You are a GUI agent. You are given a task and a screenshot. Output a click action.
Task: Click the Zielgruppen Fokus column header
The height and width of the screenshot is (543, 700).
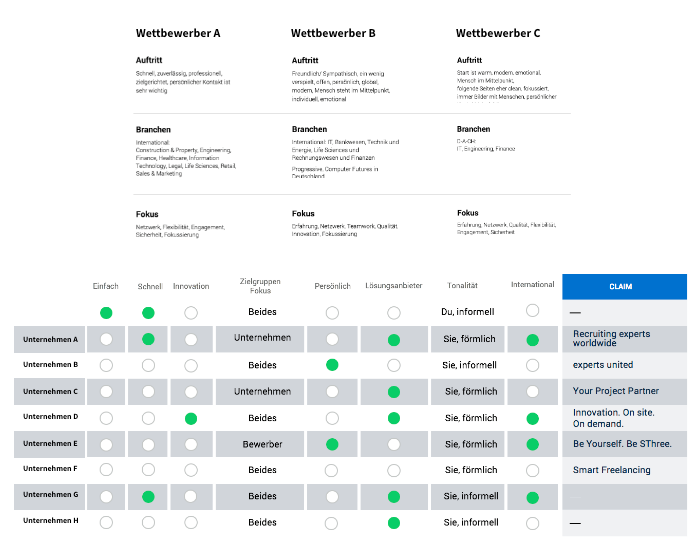pyautogui.click(x=260, y=286)
